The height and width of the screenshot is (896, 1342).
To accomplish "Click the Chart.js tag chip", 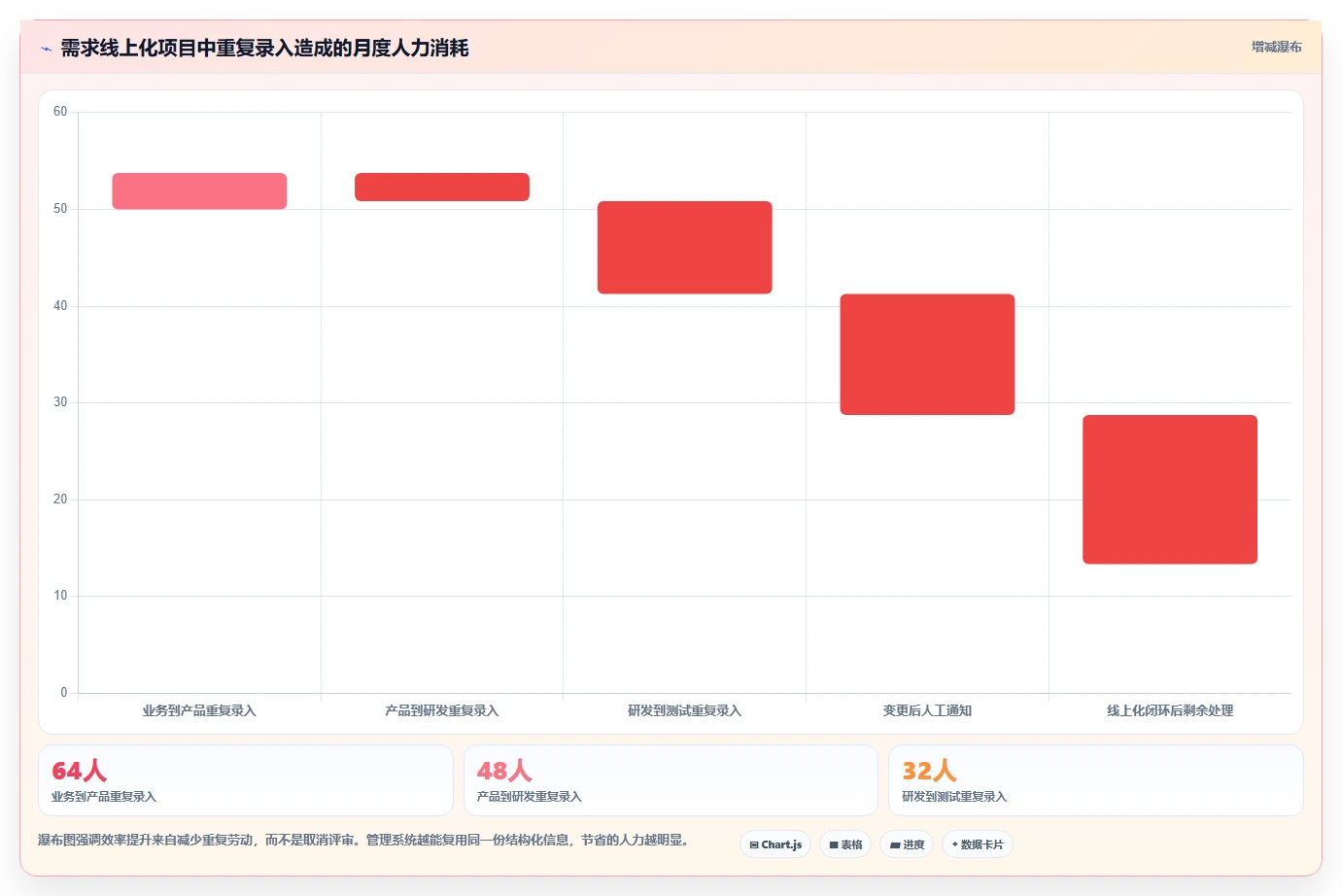I will [775, 844].
